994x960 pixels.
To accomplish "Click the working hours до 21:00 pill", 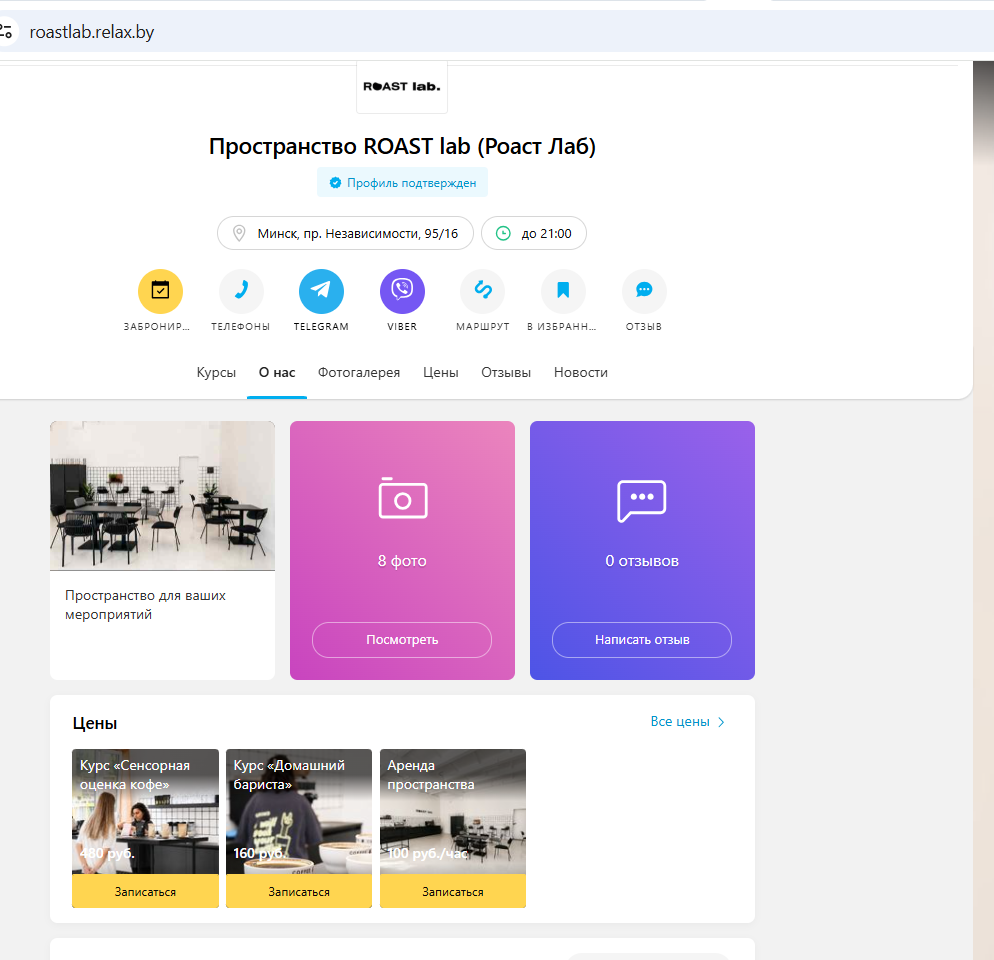I will click(534, 233).
